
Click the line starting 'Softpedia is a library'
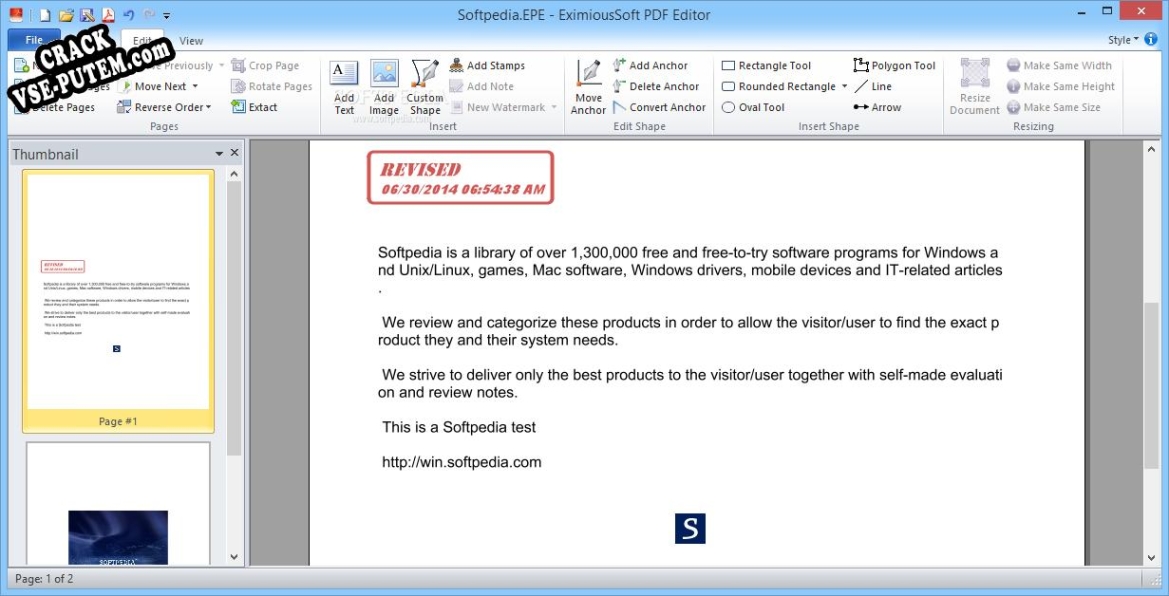(687, 252)
